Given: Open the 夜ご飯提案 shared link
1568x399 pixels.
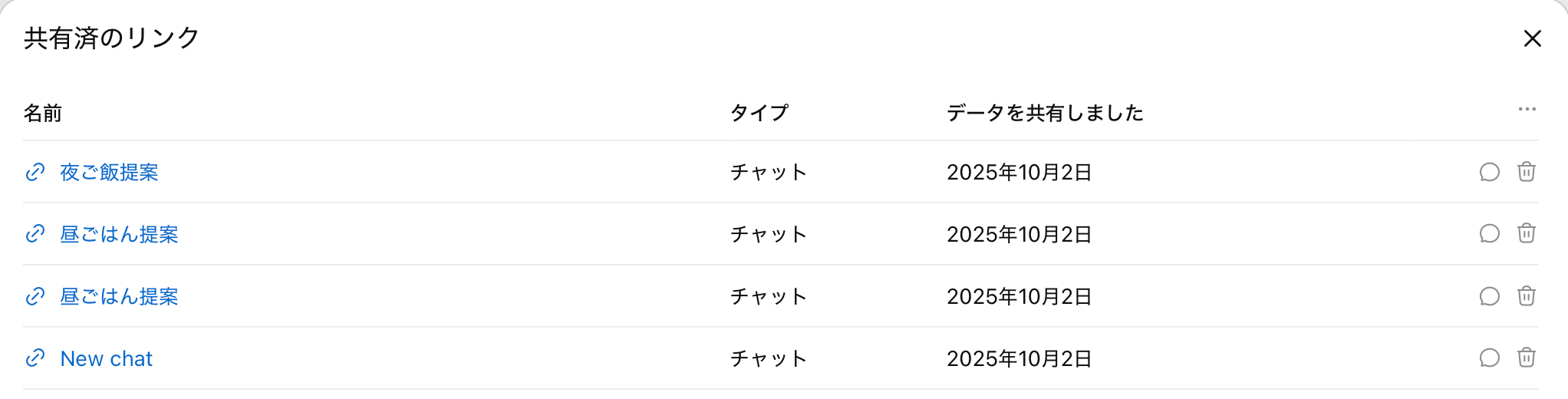Looking at the screenshot, I should point(109,173).
